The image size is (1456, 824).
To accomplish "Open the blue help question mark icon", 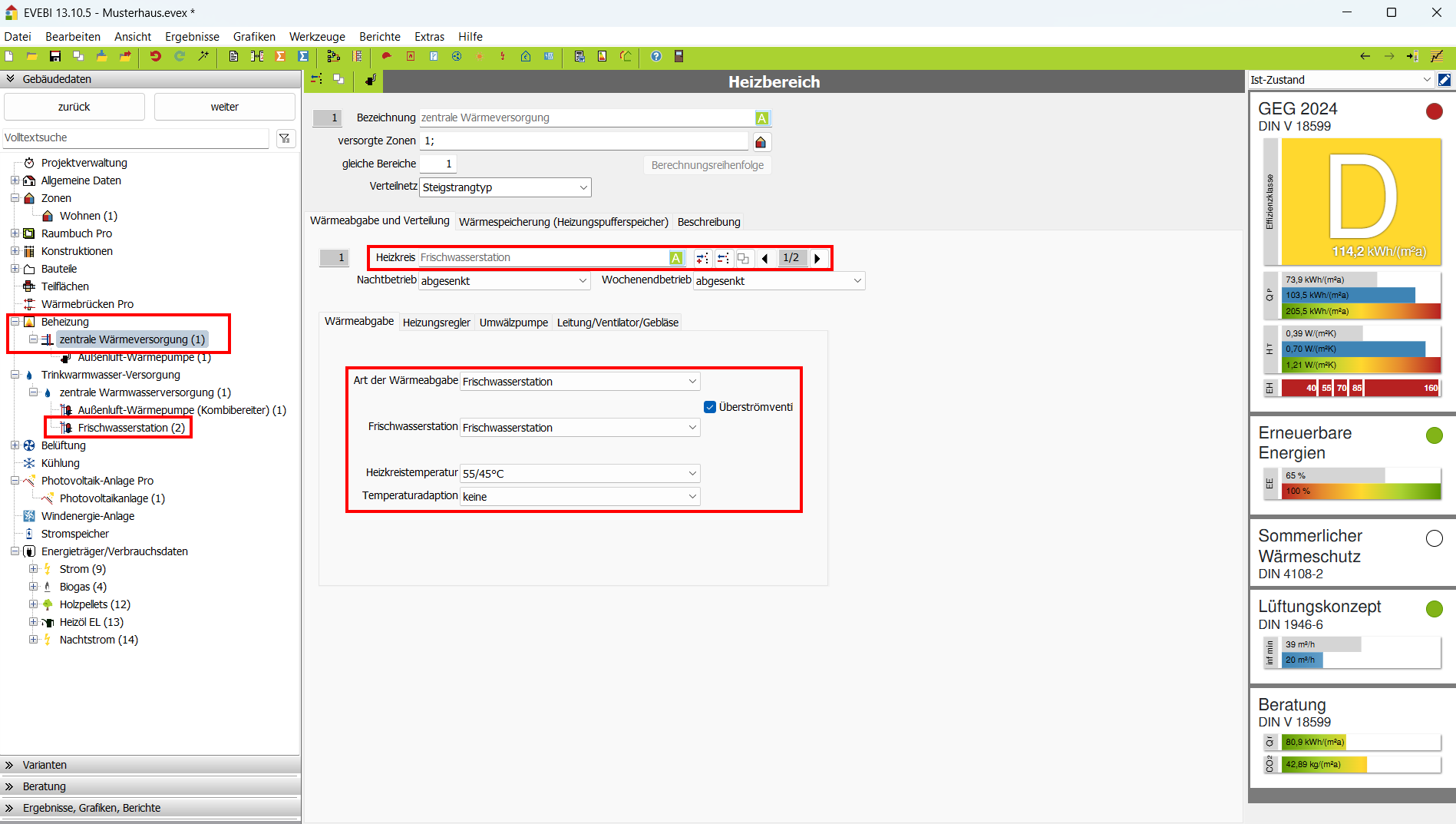I will tap(655, 56).
